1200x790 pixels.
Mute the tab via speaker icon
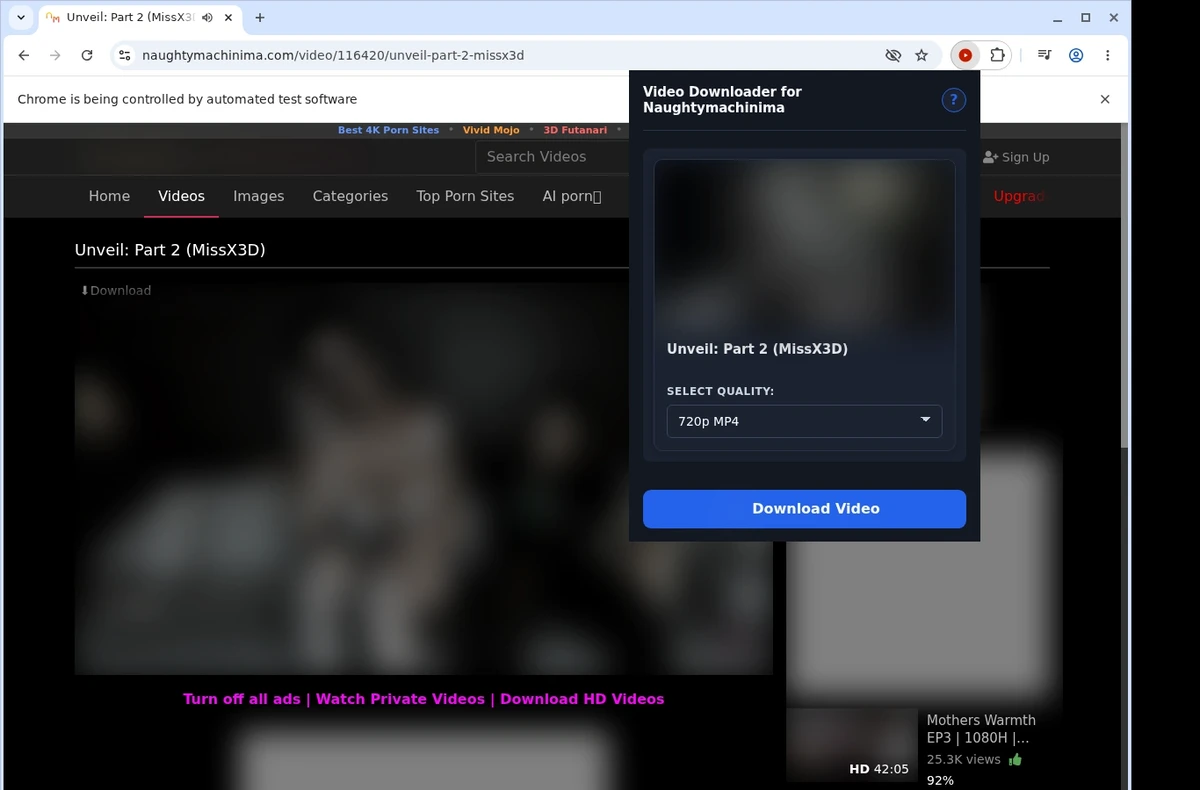pos(207,18)
